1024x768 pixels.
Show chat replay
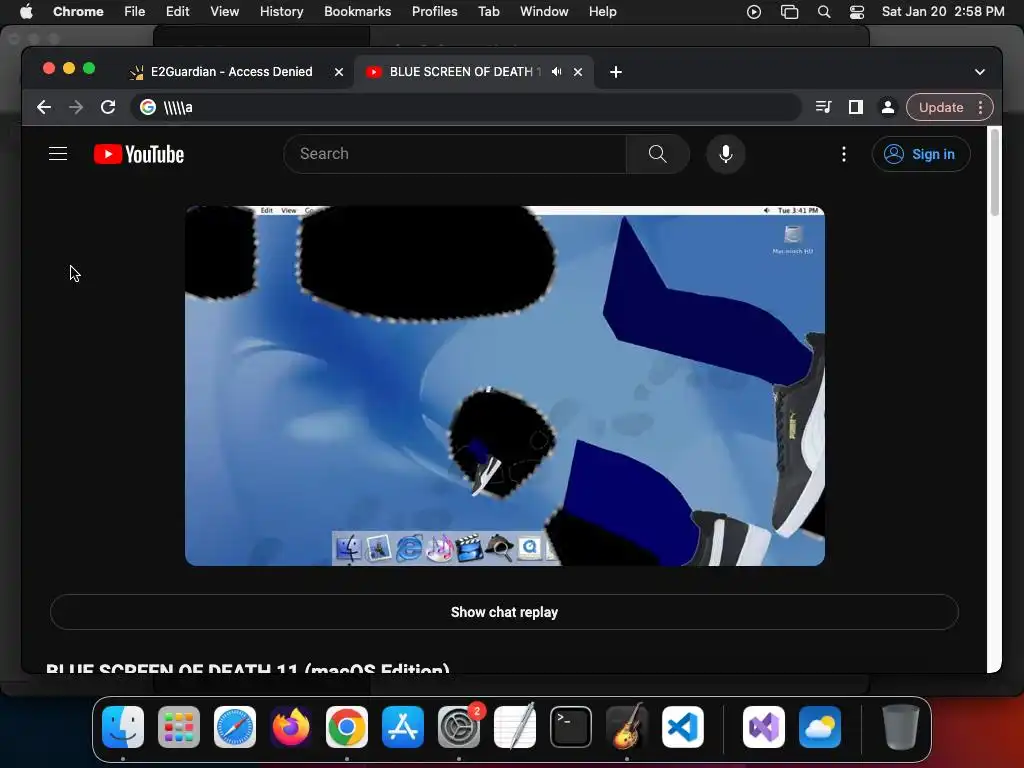point(504,612)
